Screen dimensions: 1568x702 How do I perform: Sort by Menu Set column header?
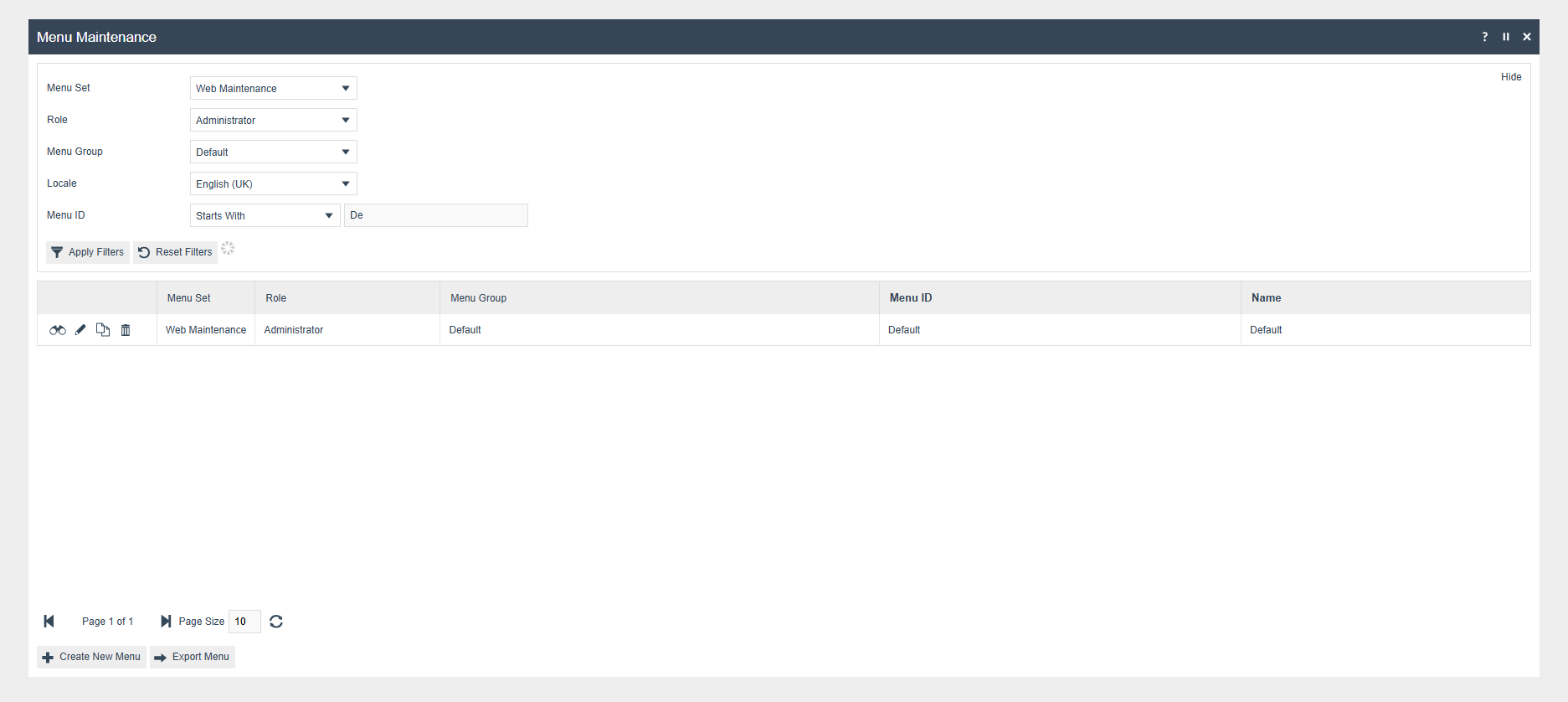click(206, 298)
